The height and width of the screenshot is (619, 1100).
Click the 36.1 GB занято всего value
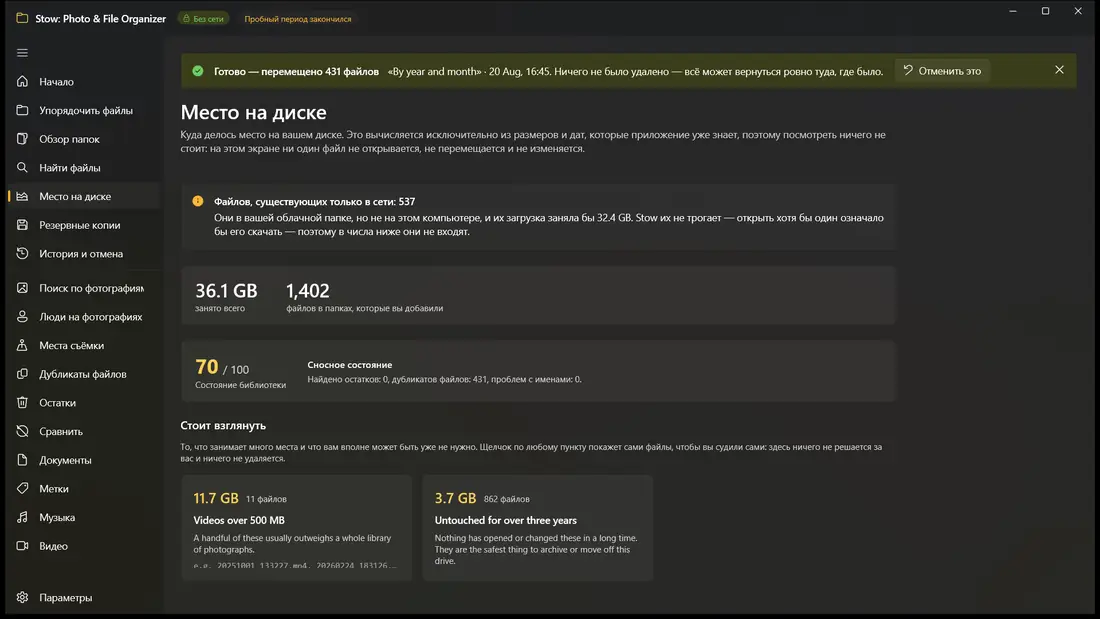tap(226, 291)
